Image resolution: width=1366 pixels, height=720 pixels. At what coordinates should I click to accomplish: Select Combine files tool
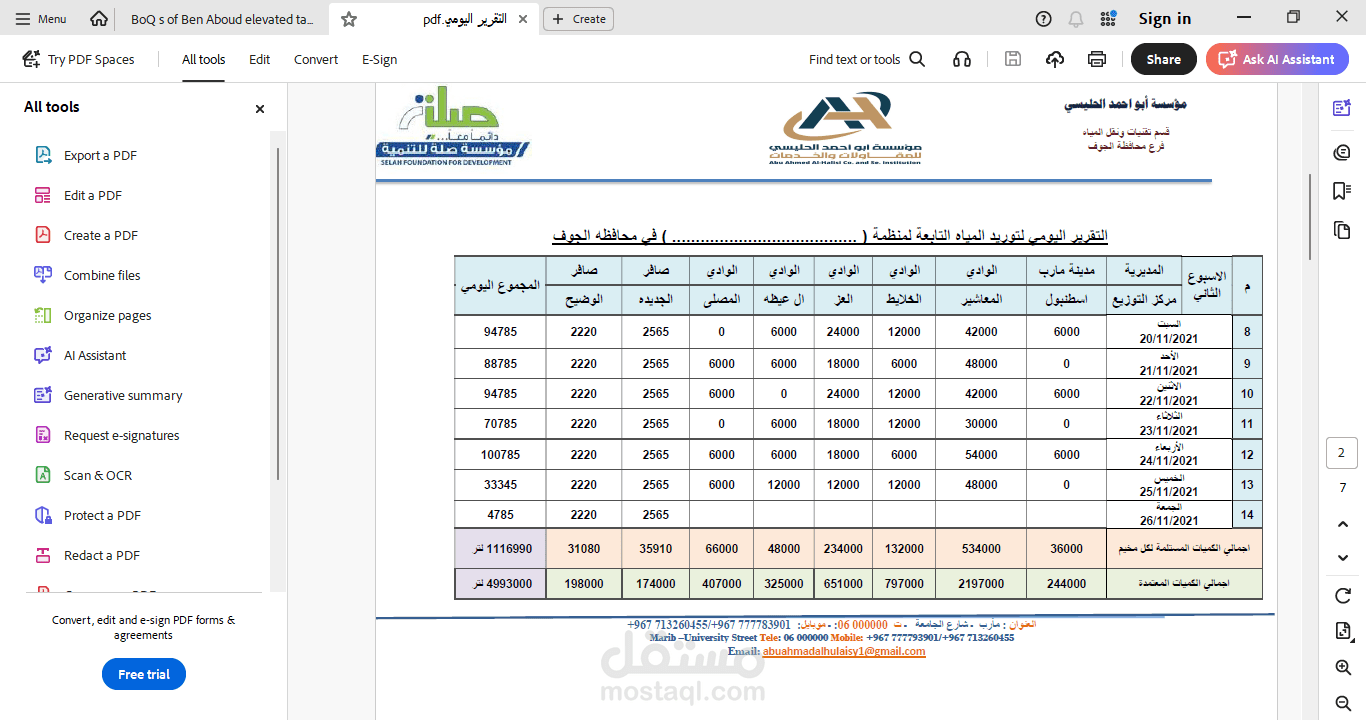[x=102, y=275]
